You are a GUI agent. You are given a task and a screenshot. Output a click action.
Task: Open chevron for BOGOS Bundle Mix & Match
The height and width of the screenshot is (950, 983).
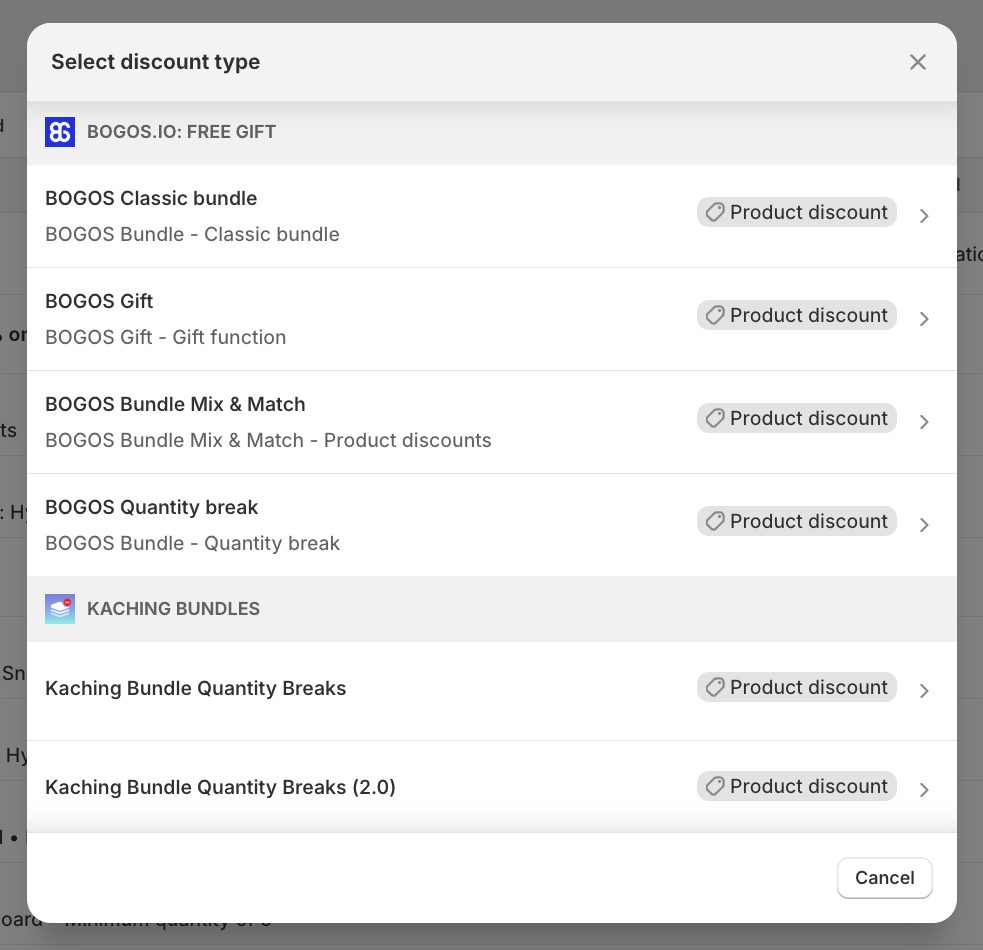(x=924, y=422)
